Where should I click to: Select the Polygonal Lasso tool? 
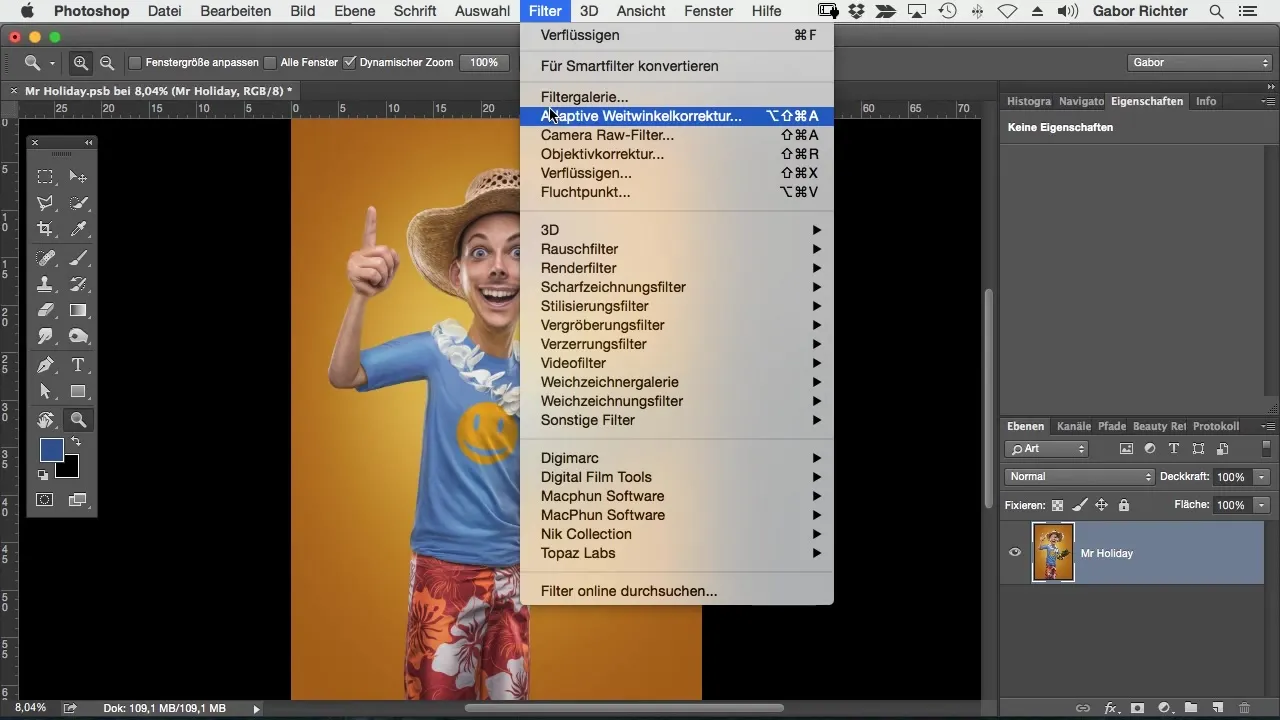click(x=45, y=203)
